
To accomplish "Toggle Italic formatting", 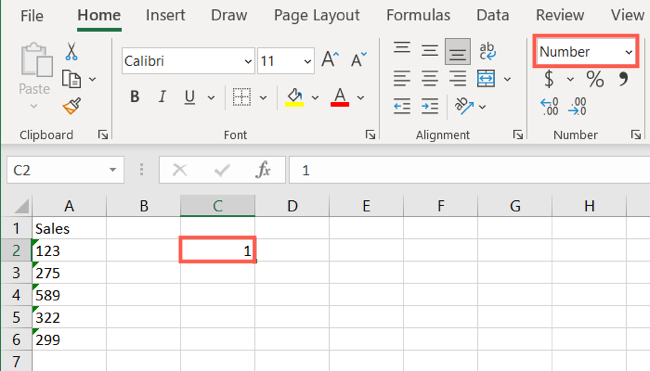I will tap(162, 97).
